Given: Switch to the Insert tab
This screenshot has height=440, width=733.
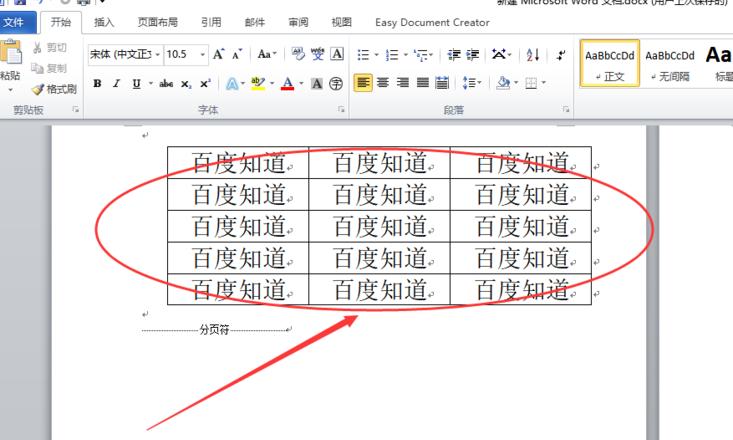Looking at the screenshot, I should [104, 22].
